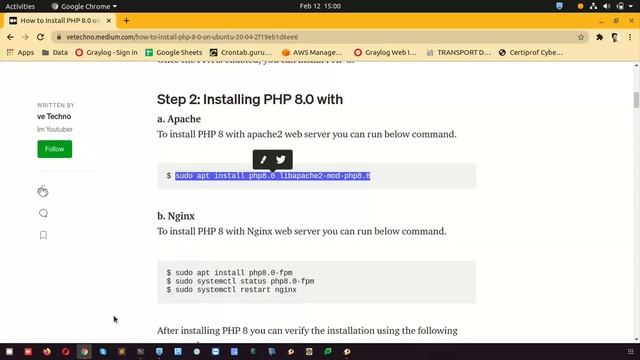Open the Chrome profile avatar
The height and width of the screenshot is (360, 640).
615,37
